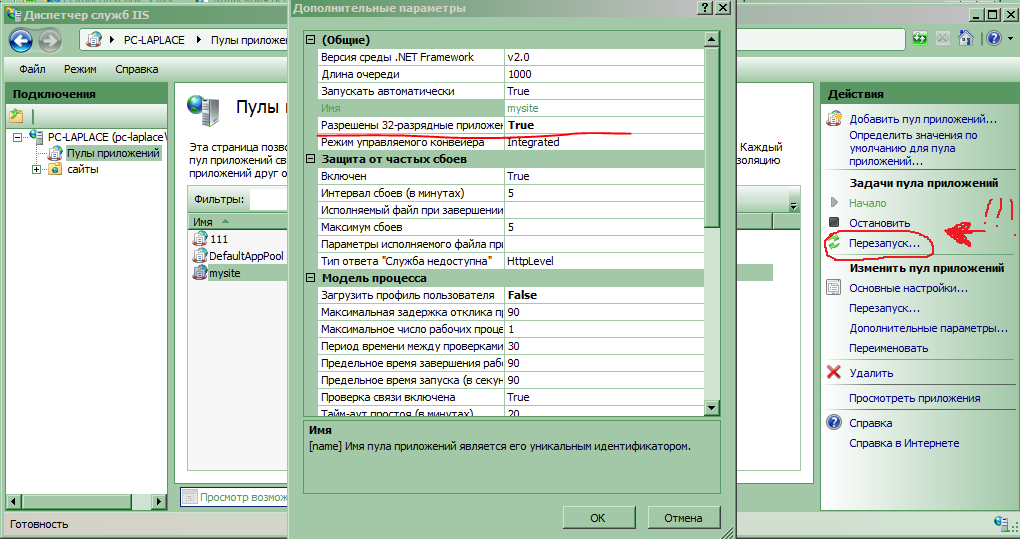Select the Интервал сбоев (в минутах) row

click(x=511, y=193)
